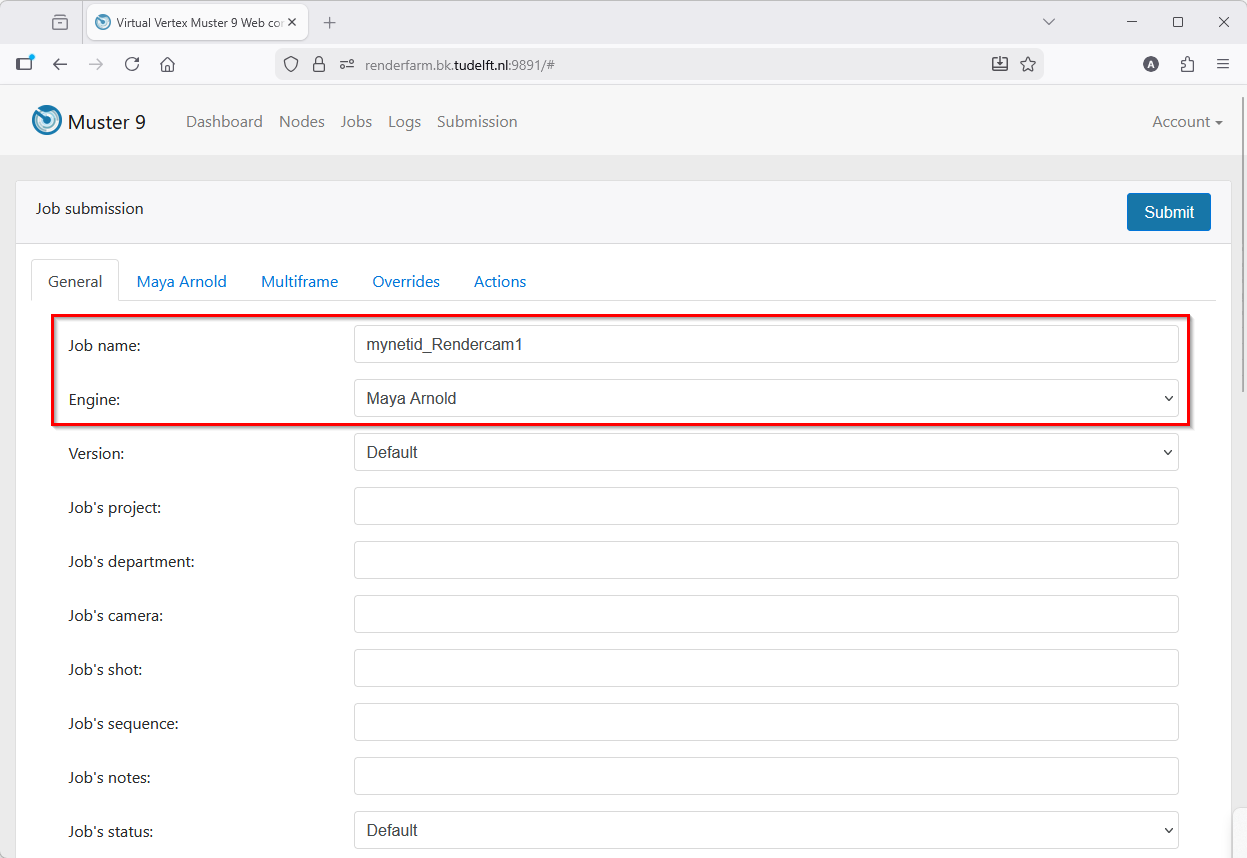Click the back arrow navigation icon
The image size is (1247, 858).
point(60,64)
